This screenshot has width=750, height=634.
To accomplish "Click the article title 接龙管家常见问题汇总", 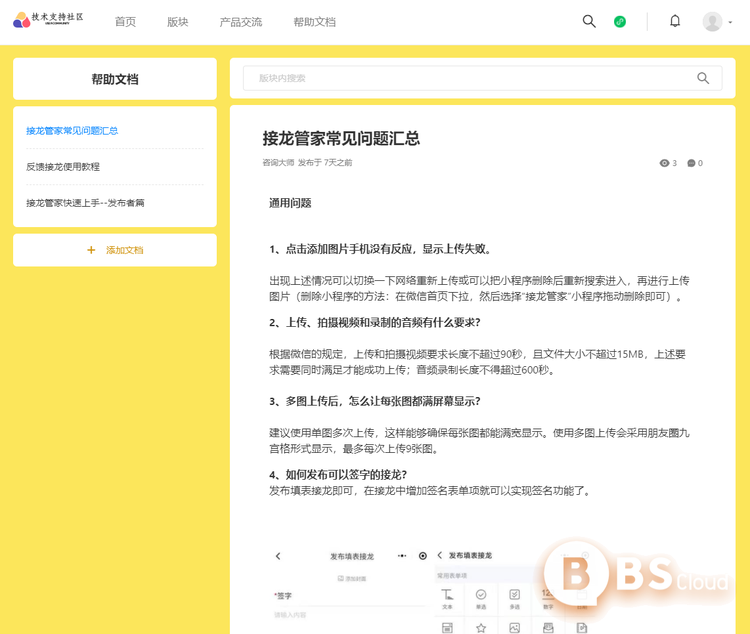I will tap(341, 138).
